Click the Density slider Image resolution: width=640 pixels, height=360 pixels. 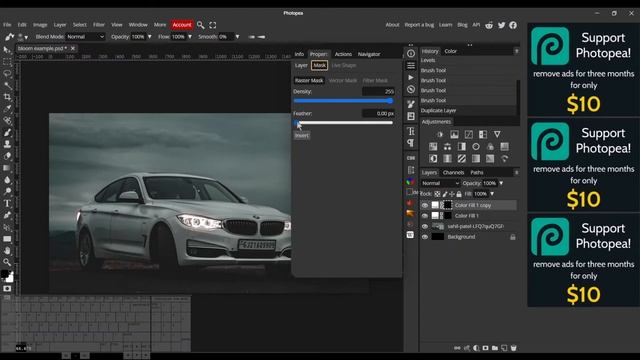point(343,100)
